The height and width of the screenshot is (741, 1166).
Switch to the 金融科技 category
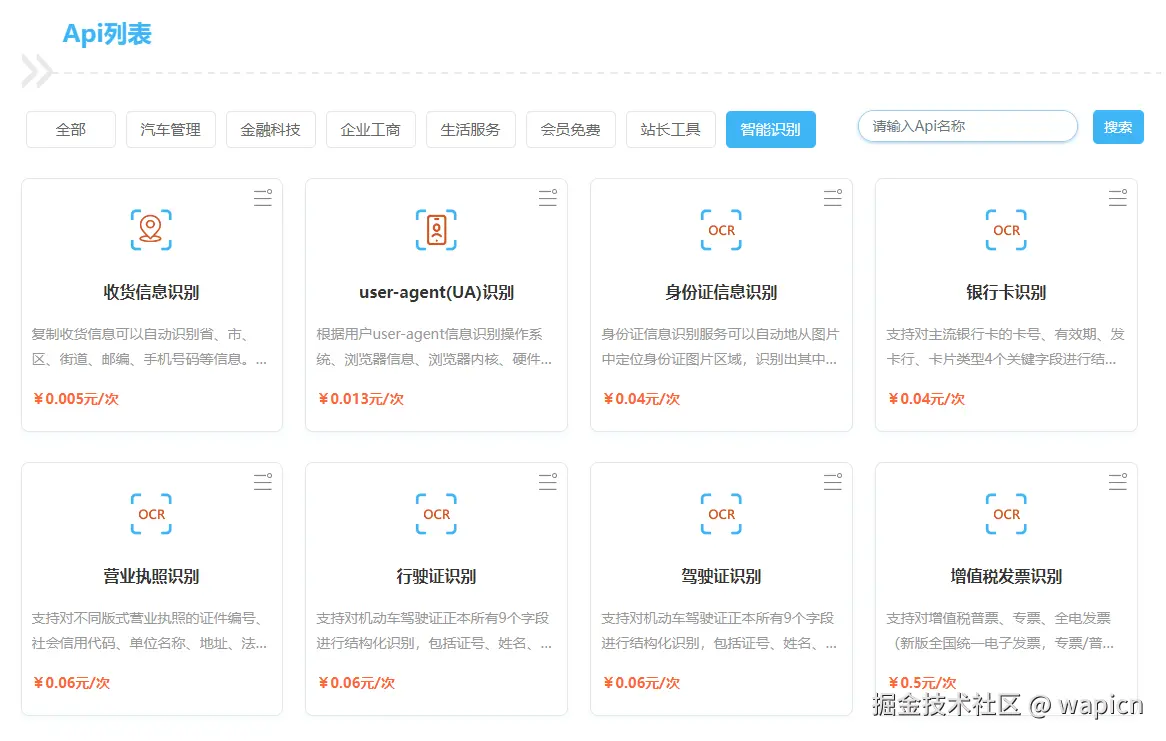point(271,129)
